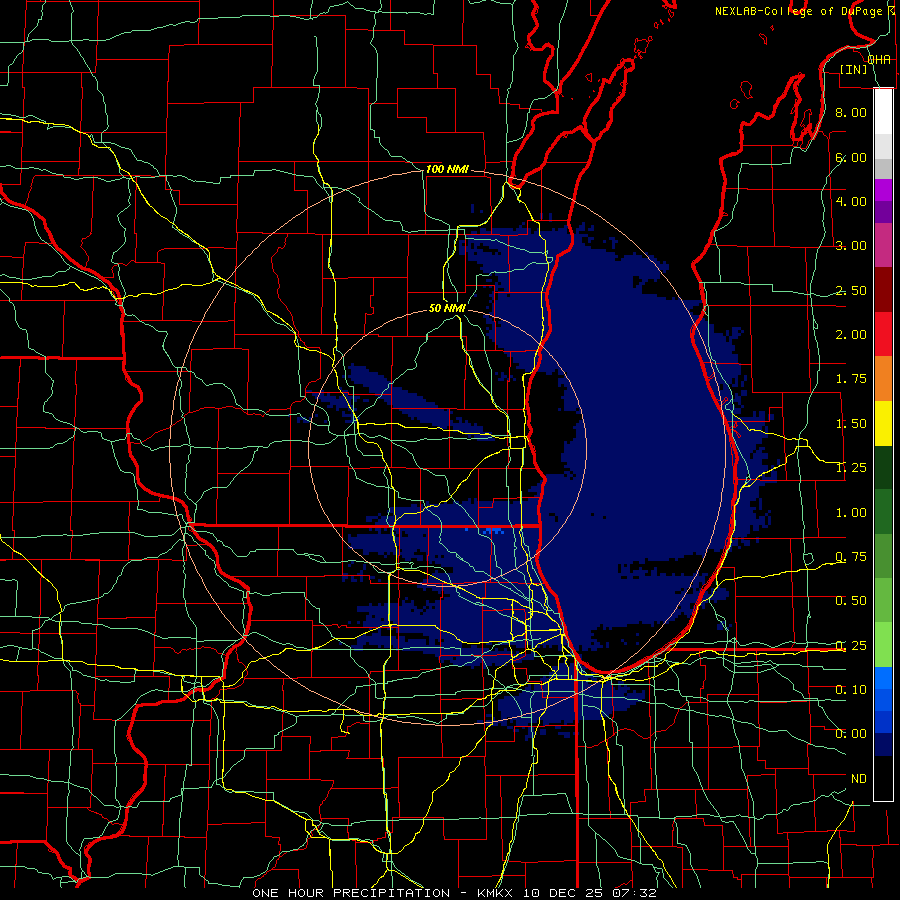Screen dimensions: 900x900
Task: Pick the dark maroon swatch on the scale
Action: tap(883, 290)
